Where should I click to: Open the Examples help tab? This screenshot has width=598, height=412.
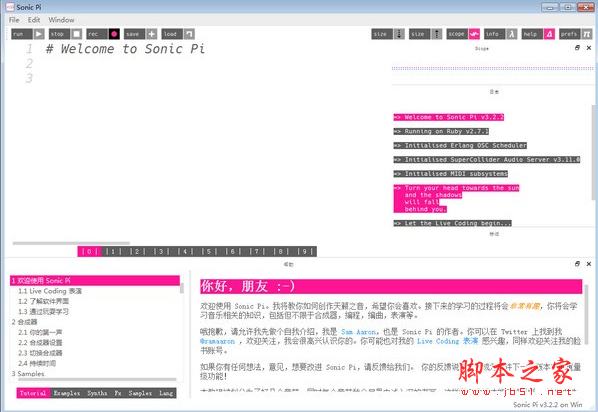tap(67, 393)
